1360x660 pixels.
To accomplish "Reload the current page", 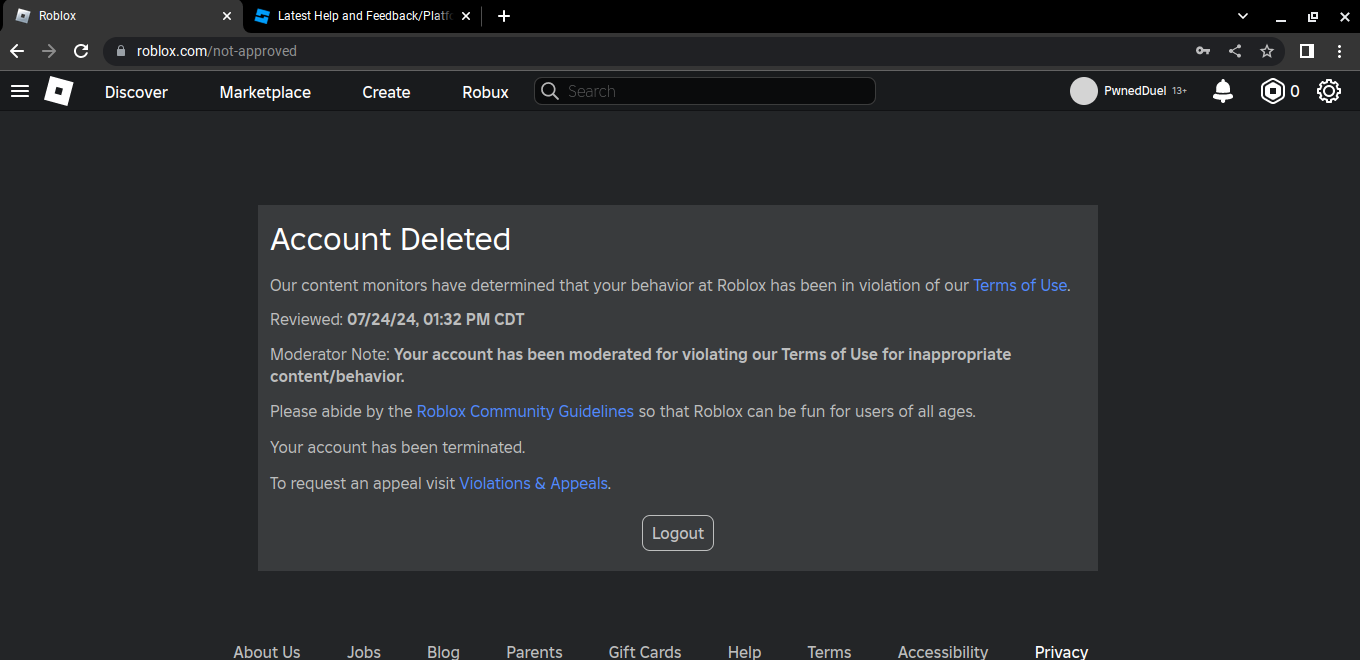I will 81,51.
